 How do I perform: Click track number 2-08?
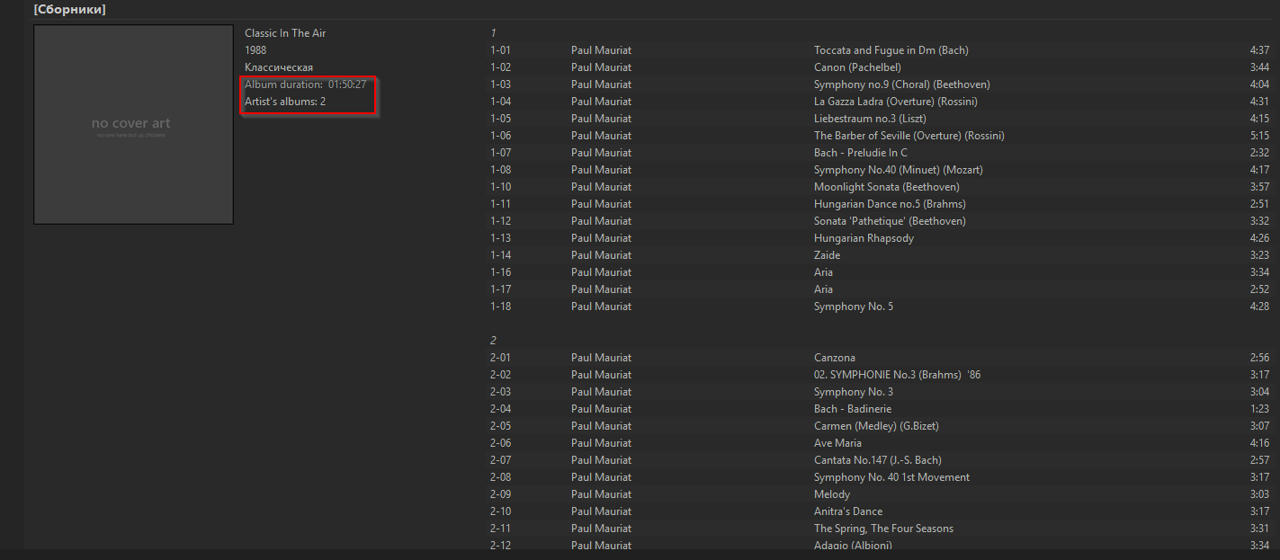click(x=500, y=476)
